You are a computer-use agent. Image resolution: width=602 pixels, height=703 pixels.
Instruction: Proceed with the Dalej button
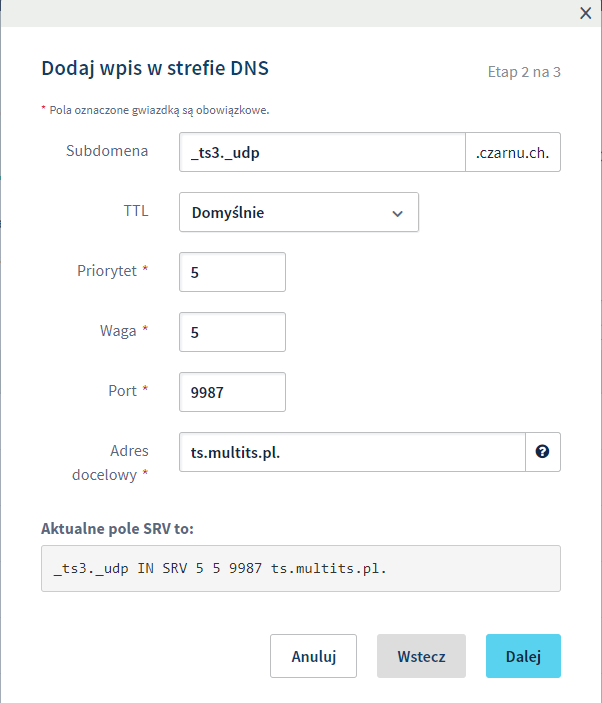tap(523, 656)
